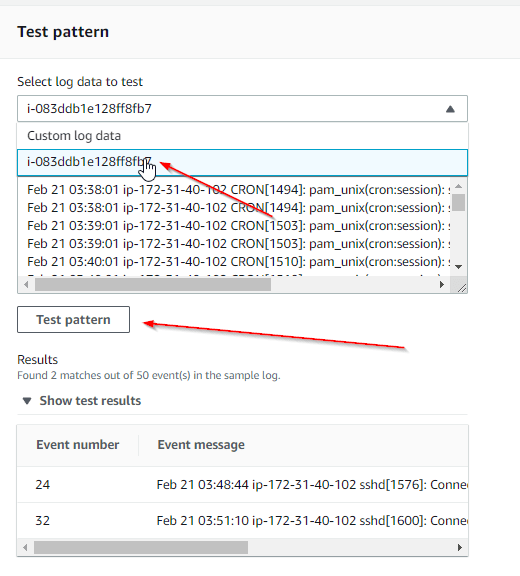
Task: Click the second 03:38:01 CRON[1494] log line
Action: [x=239, y=208]
